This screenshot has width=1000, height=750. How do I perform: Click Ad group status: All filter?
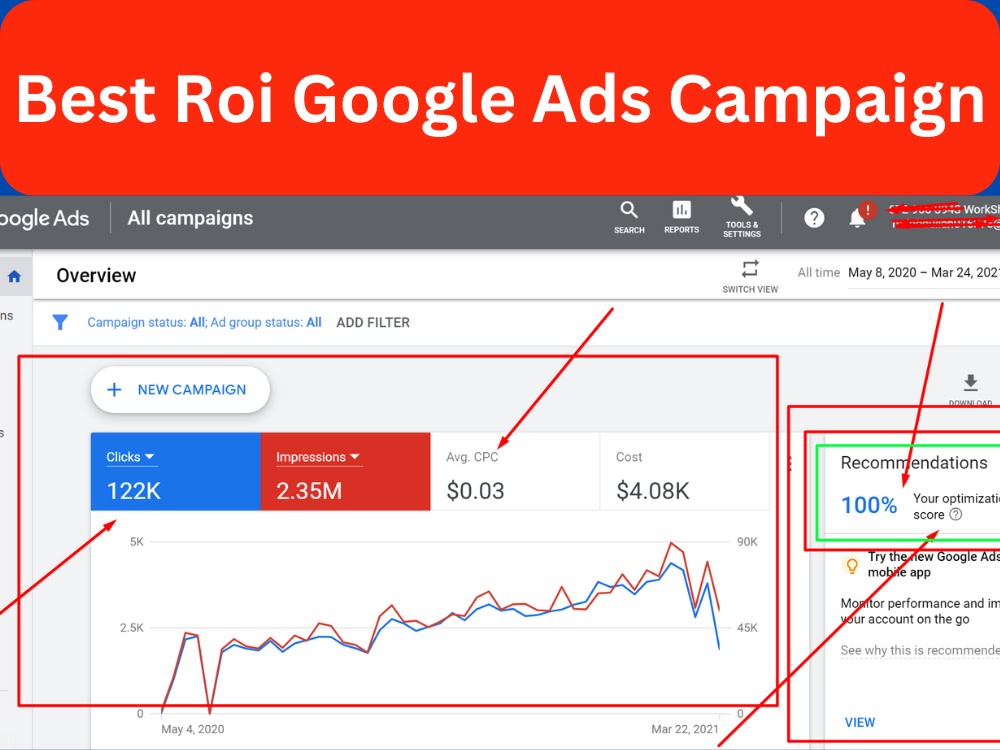coord(266,323)
